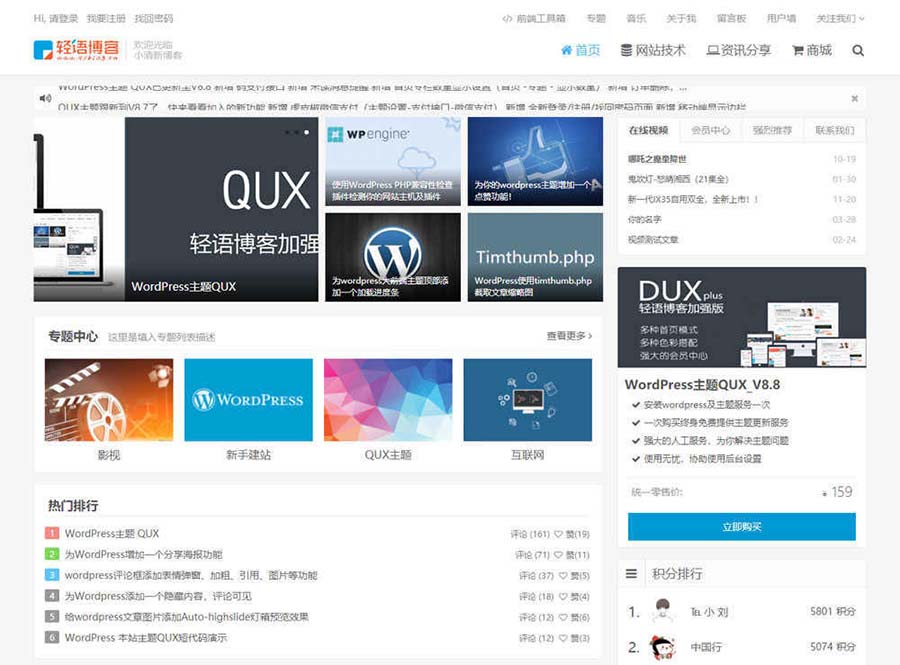
Task: Click like heart on 分享海报功能 row
Action: (x=558, y=555)
